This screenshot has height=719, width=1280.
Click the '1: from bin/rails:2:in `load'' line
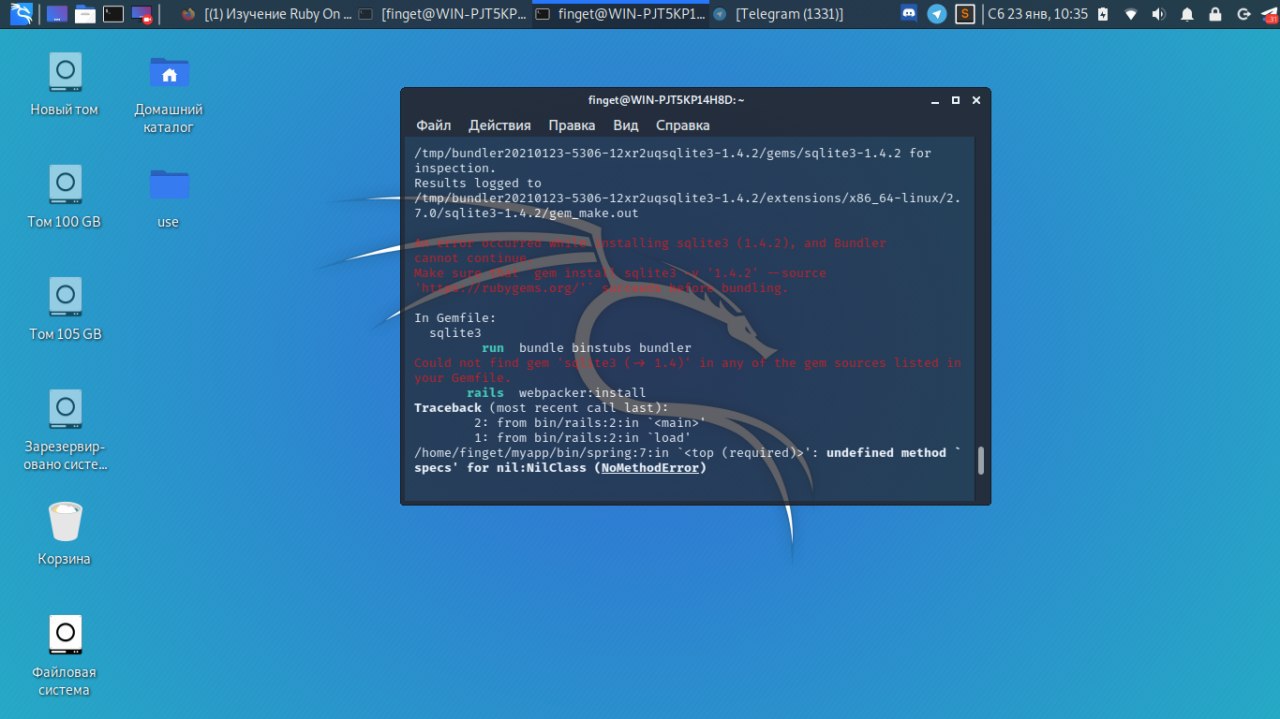[x=582, y=438]
